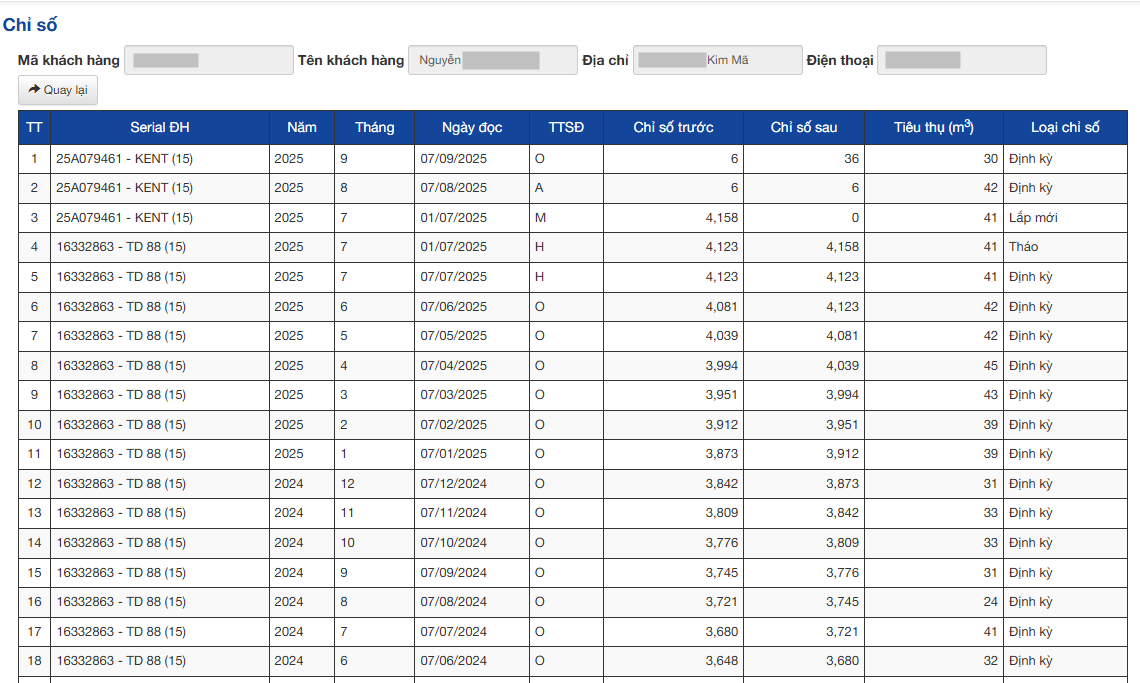Click the TTSĐ column header
Viewport: 1140px width, 683px height.
(x=566, y=127)
